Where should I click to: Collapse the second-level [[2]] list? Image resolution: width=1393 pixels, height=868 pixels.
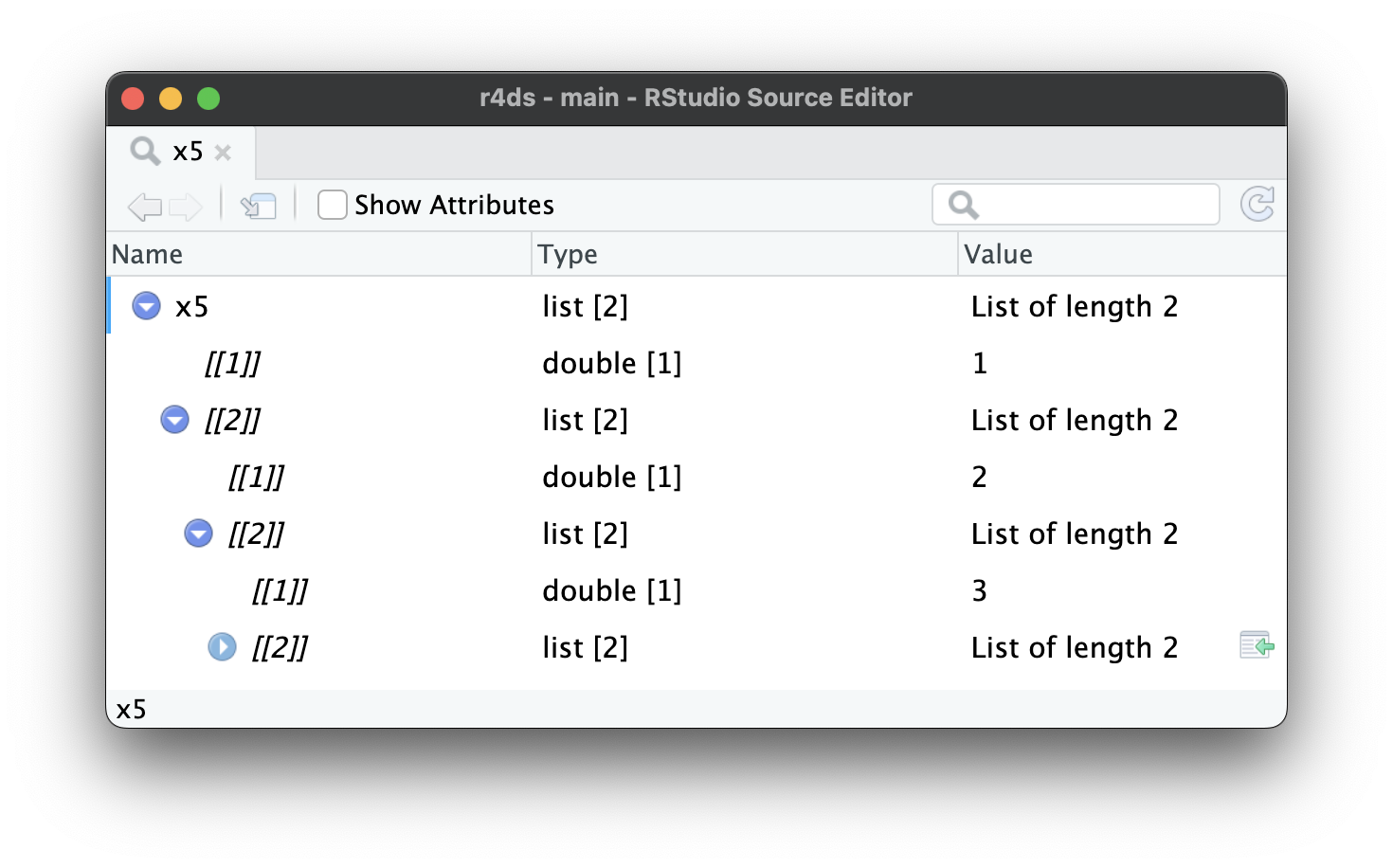coord(198,533)
